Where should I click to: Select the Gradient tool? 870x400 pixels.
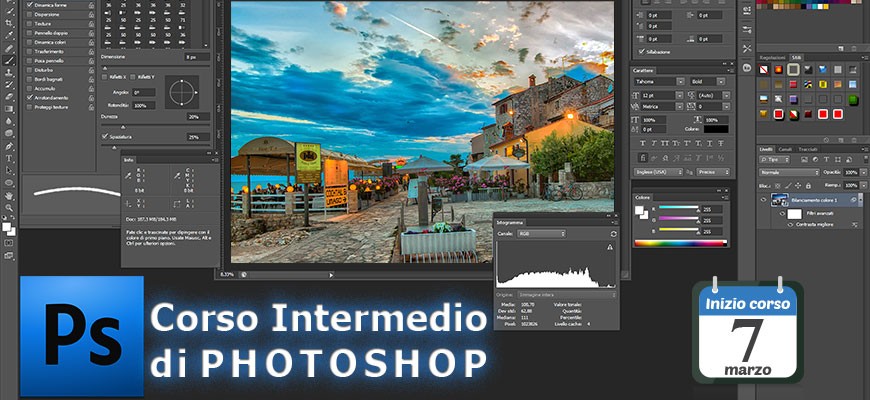tap(9, 109)
